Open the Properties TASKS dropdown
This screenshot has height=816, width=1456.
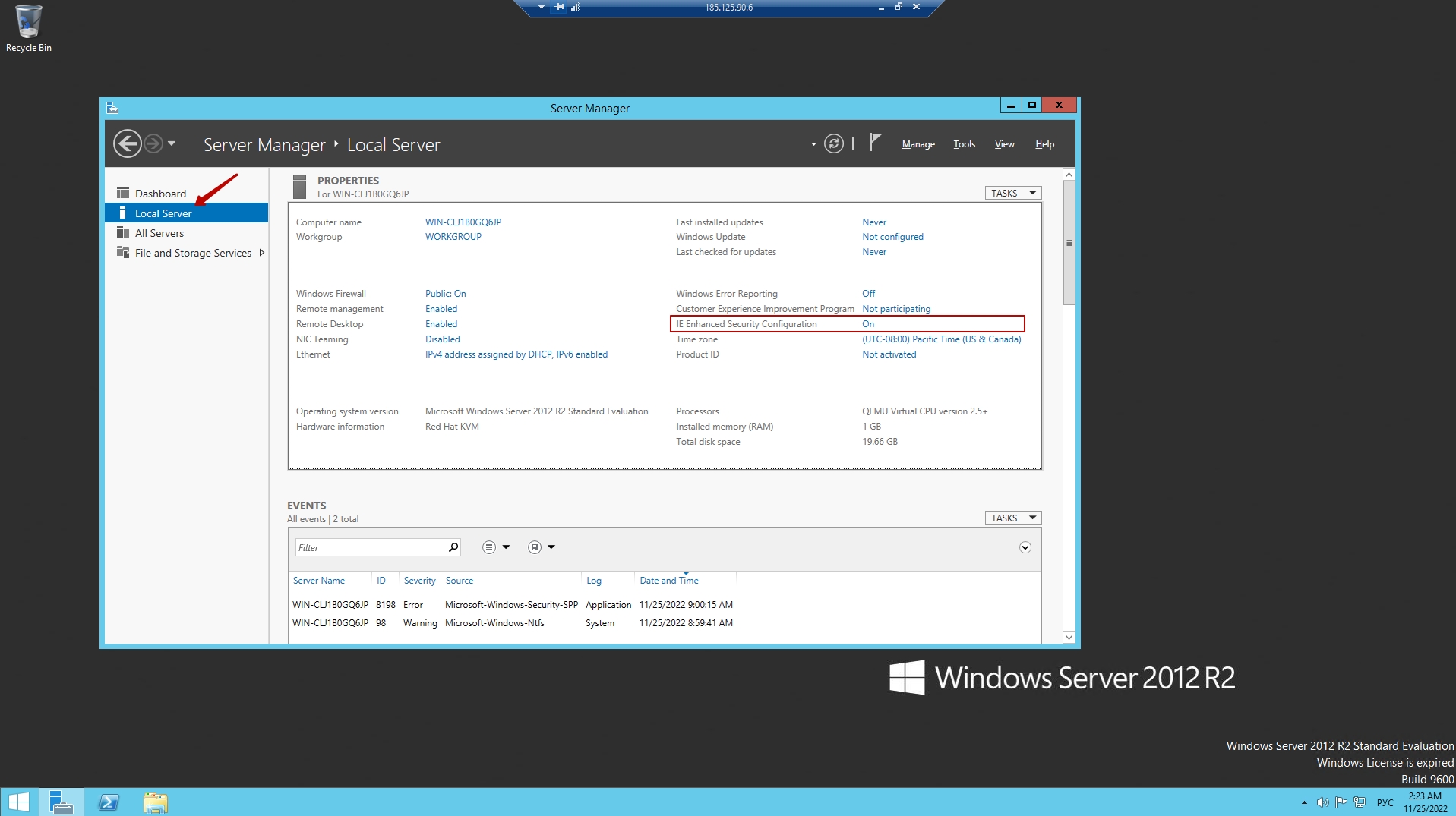click(x=1013, y=193)
